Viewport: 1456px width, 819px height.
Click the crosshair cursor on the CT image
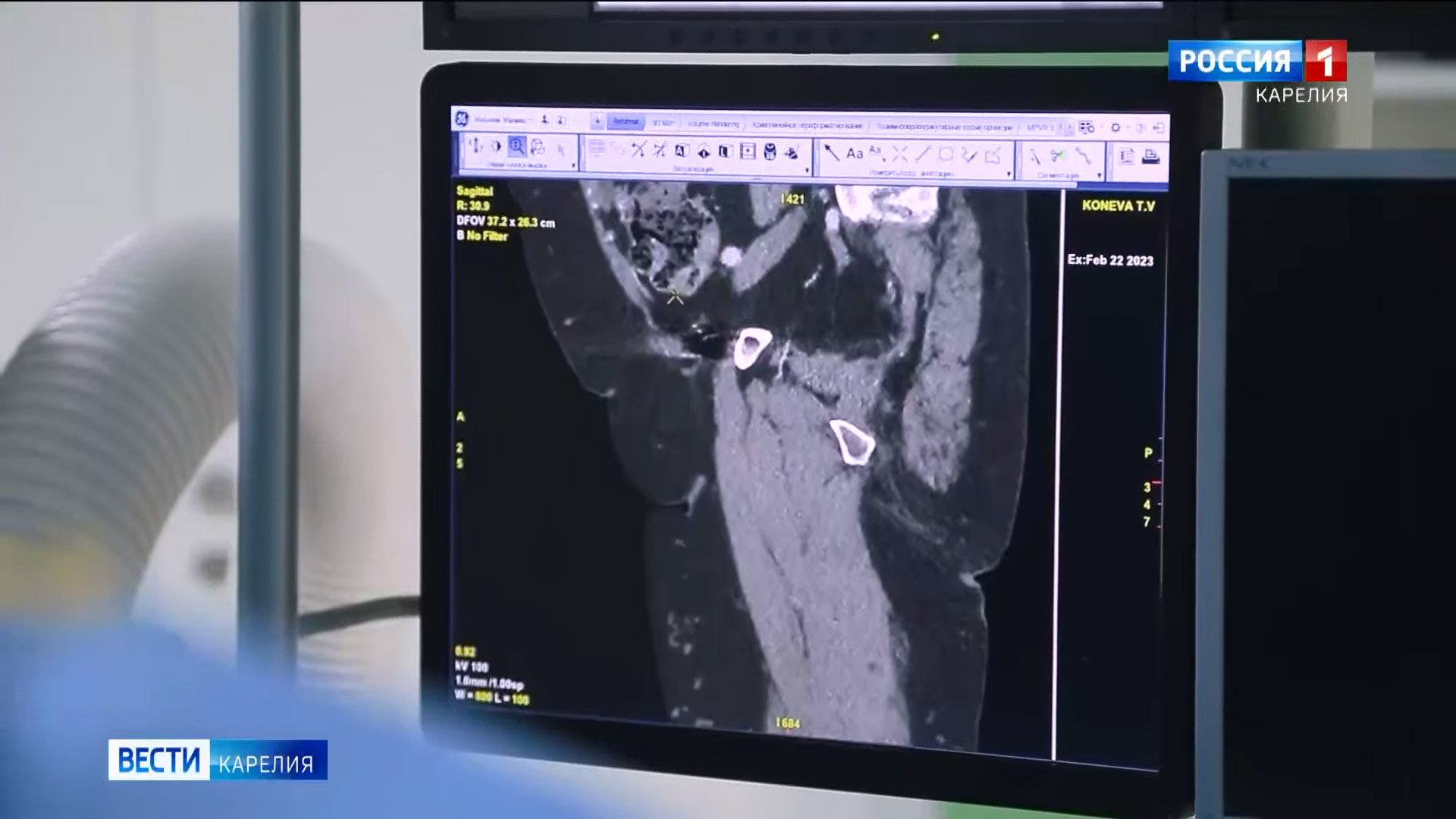(675, 297)
